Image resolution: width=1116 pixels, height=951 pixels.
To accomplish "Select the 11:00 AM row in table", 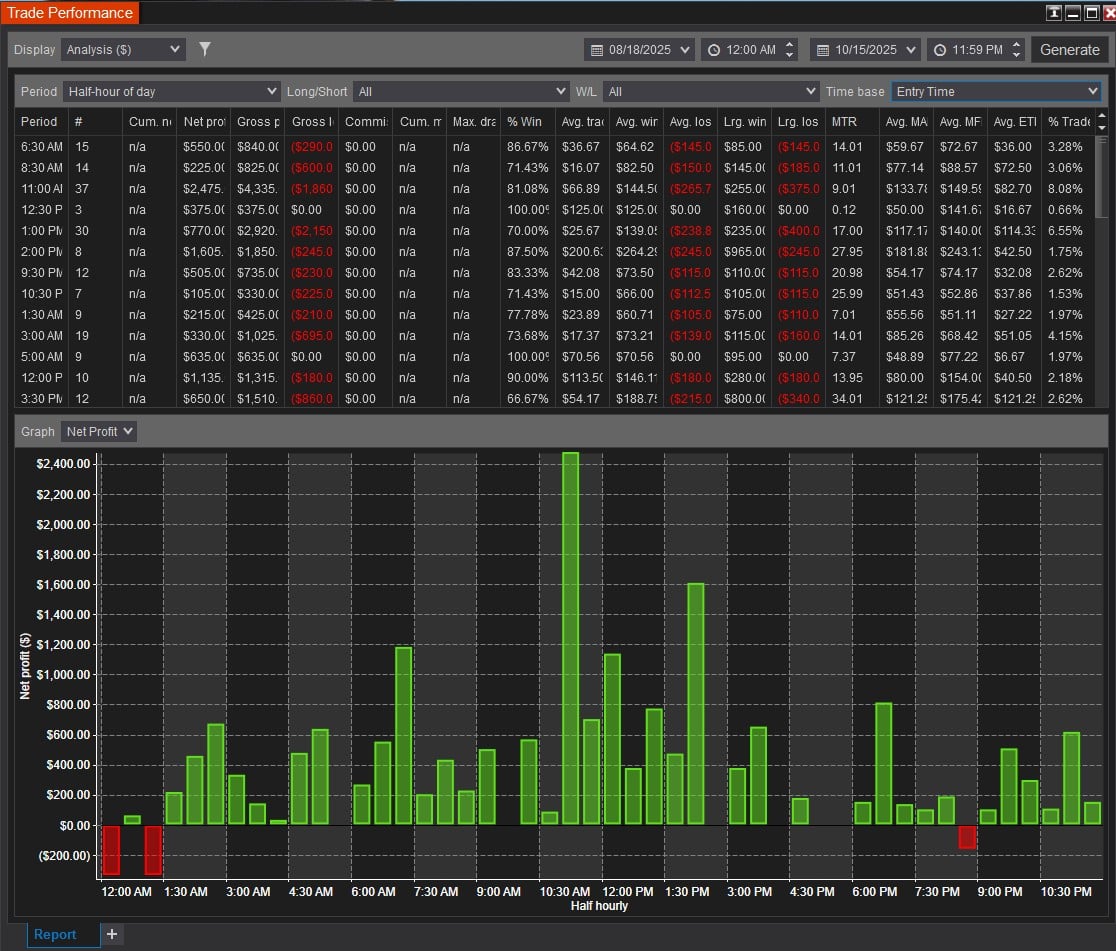I will click(42, 188).
